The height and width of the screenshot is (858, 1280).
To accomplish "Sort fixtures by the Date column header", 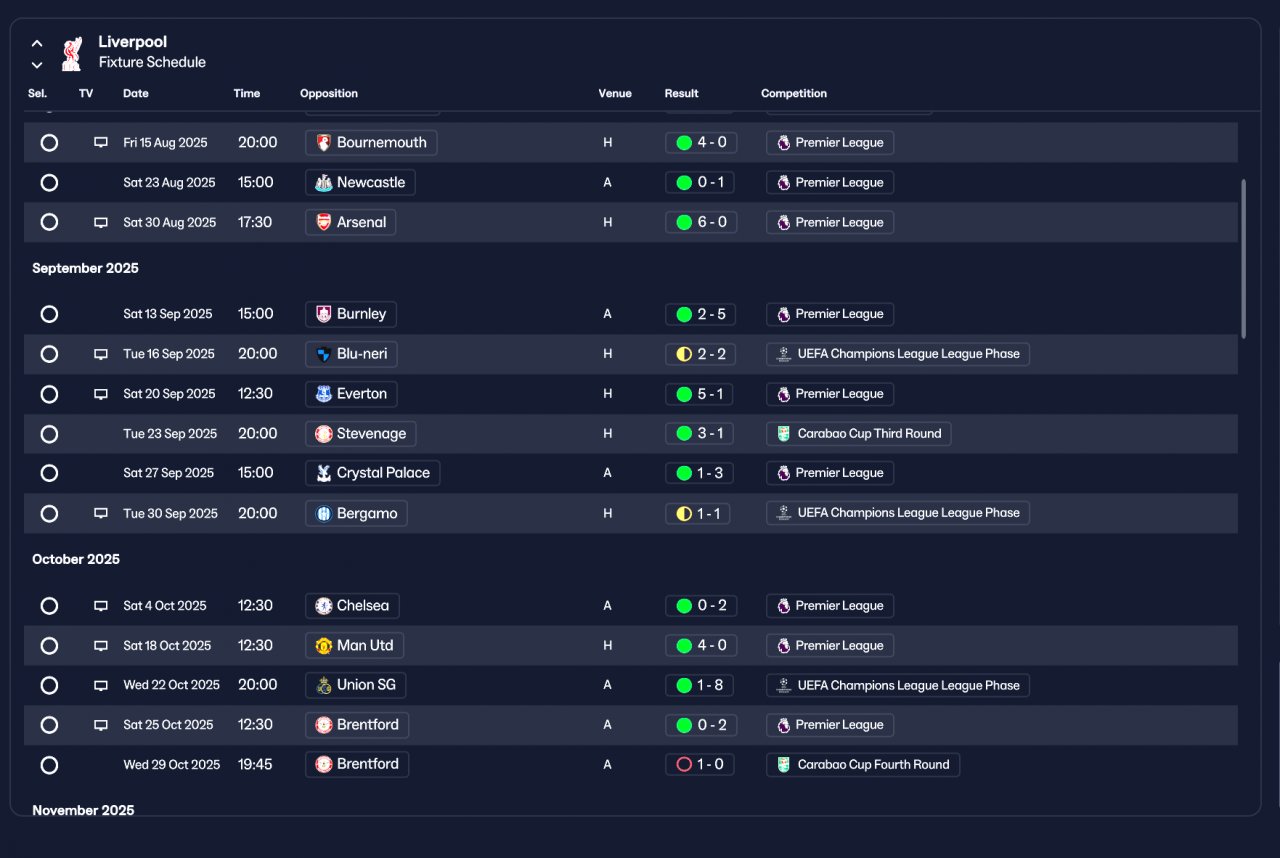I will (x=136, y=93).
